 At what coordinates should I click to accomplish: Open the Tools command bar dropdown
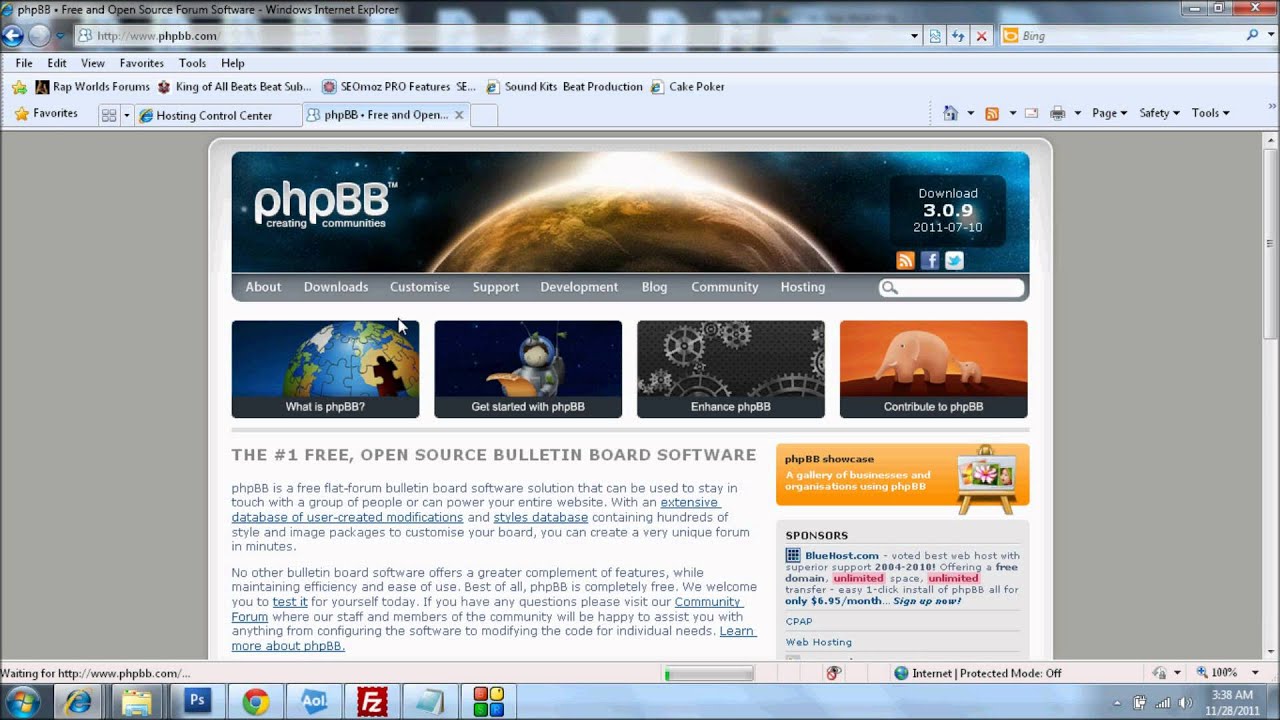coord(1210,113)
